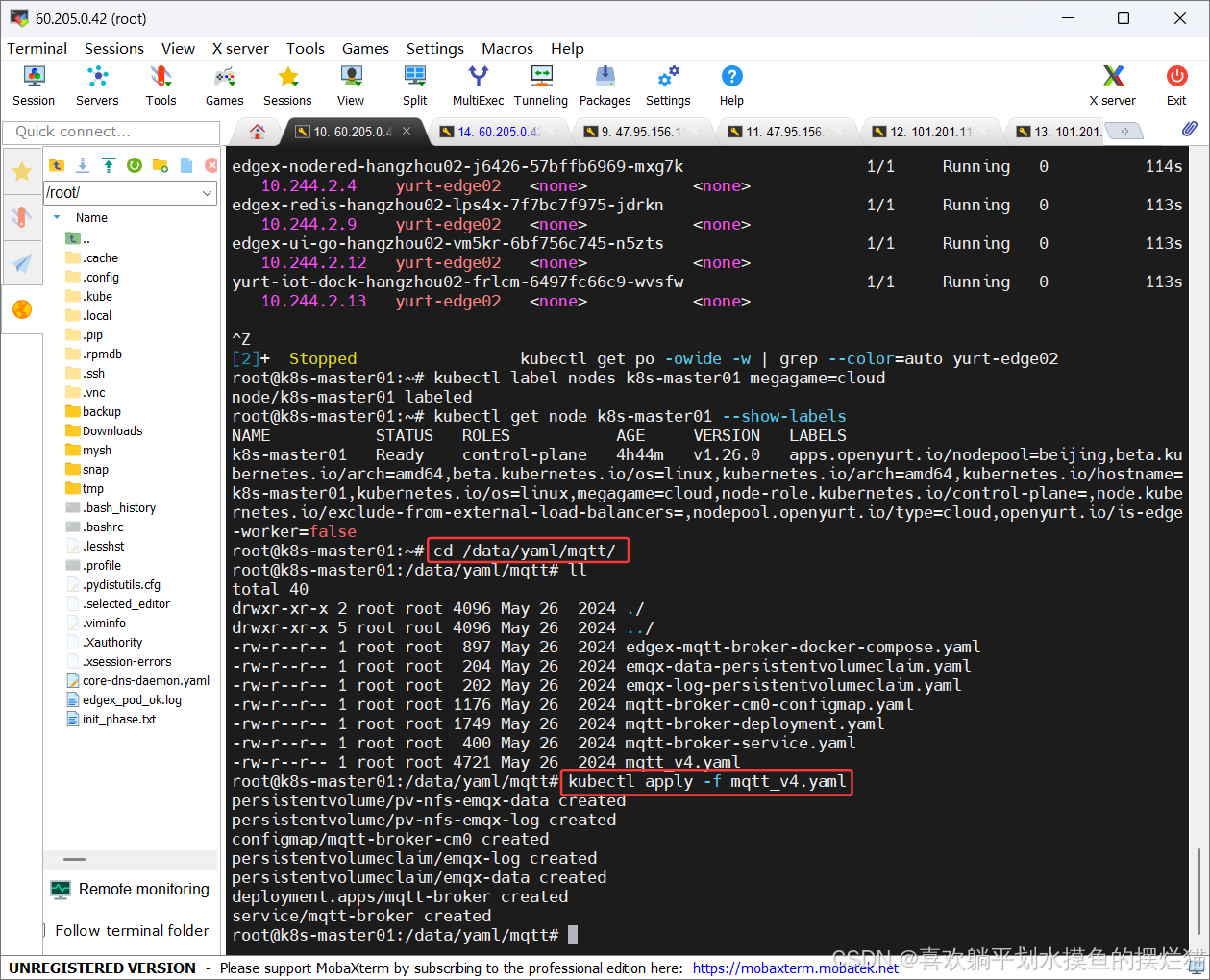Viewport: 1210px width, 980px height.
Task: Click the ".." parent directory entry
Action: coord(78,238)
